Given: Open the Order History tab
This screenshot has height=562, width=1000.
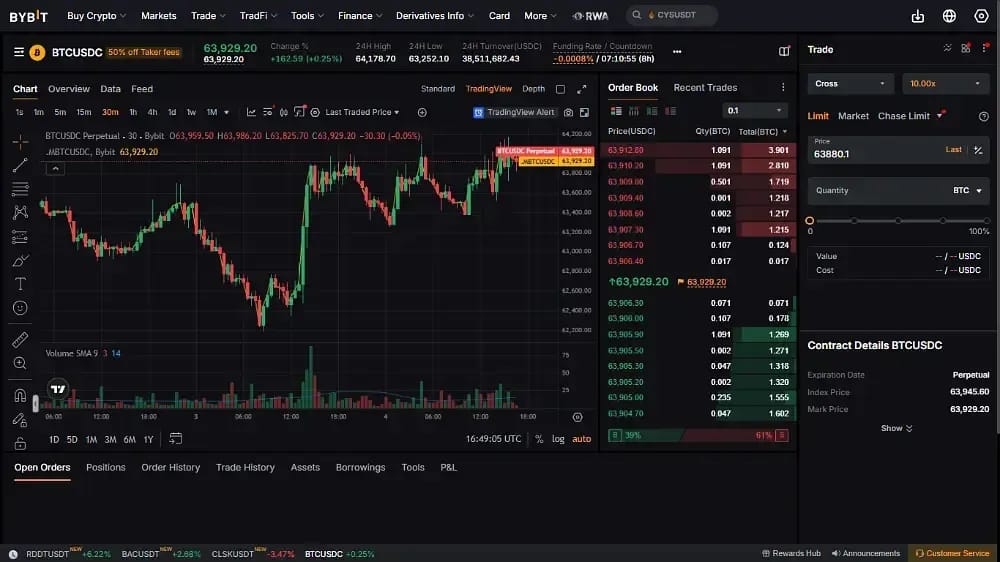Looking at the screenshot, I should click(170, 467).
